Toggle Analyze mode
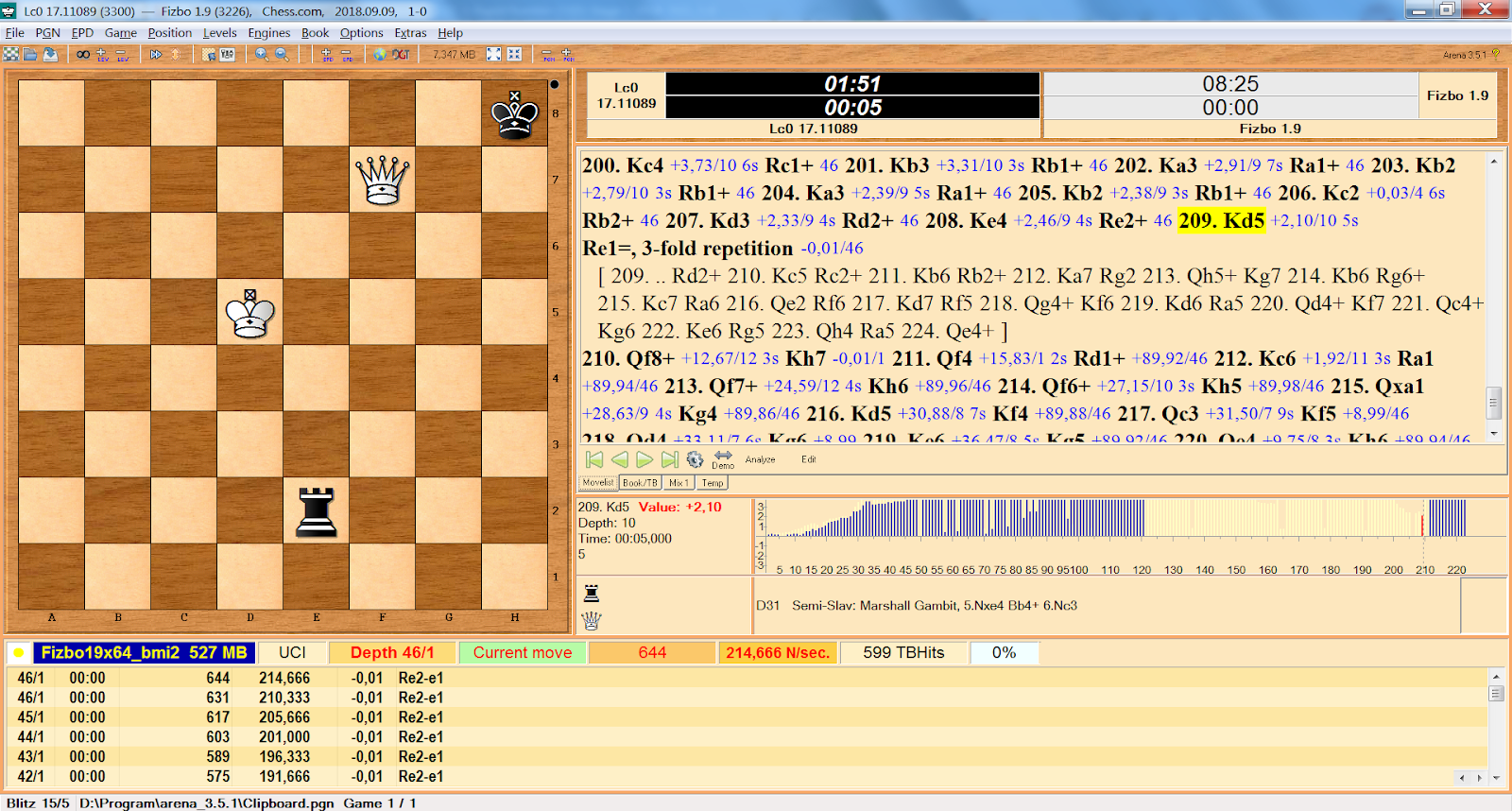Viewport: 1512px width, 811px height. (x=760, y=459)
